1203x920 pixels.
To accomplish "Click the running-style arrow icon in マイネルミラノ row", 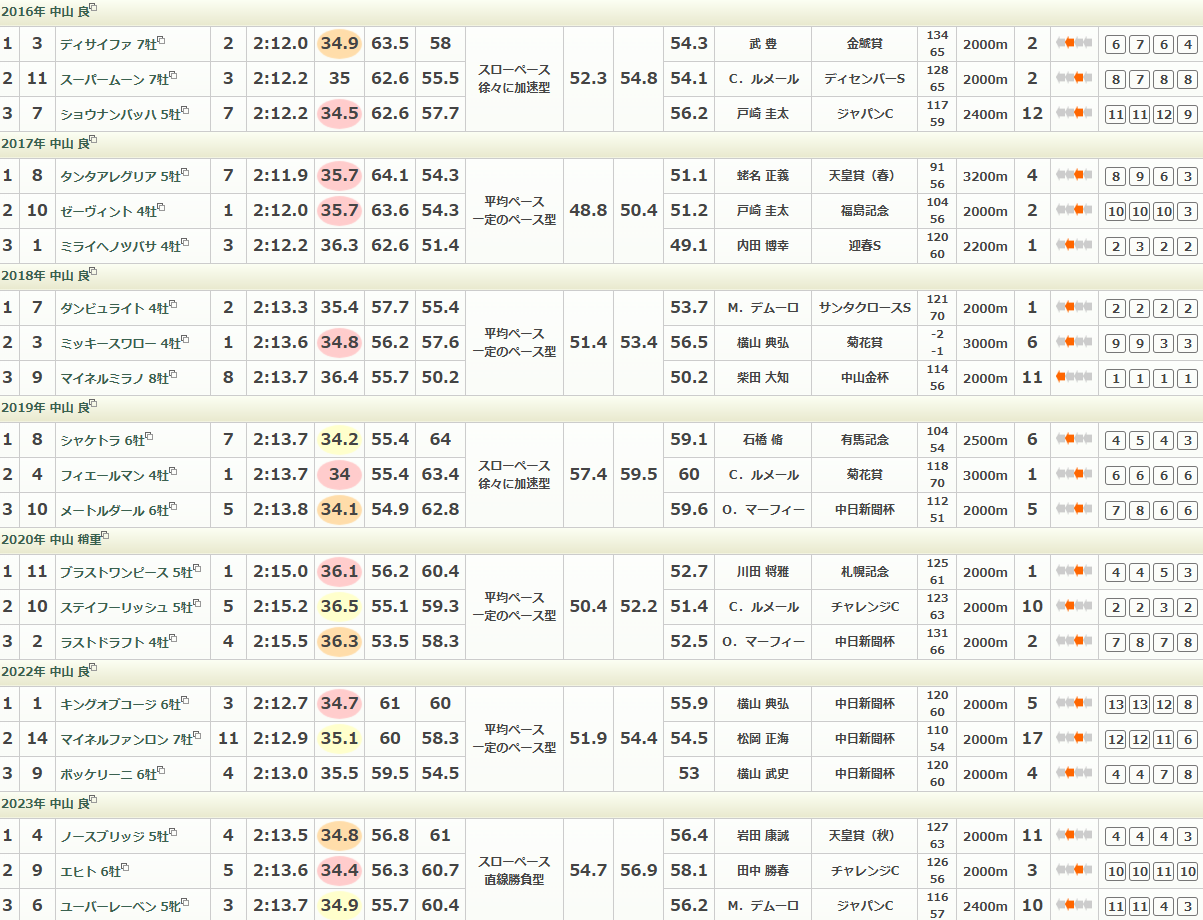I will [x=1073, y=377].
